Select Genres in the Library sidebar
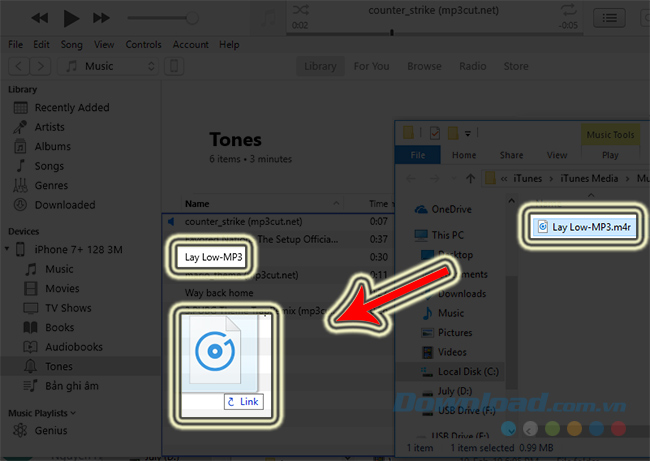This screenshot has width=650, height=461. [51, 185]
